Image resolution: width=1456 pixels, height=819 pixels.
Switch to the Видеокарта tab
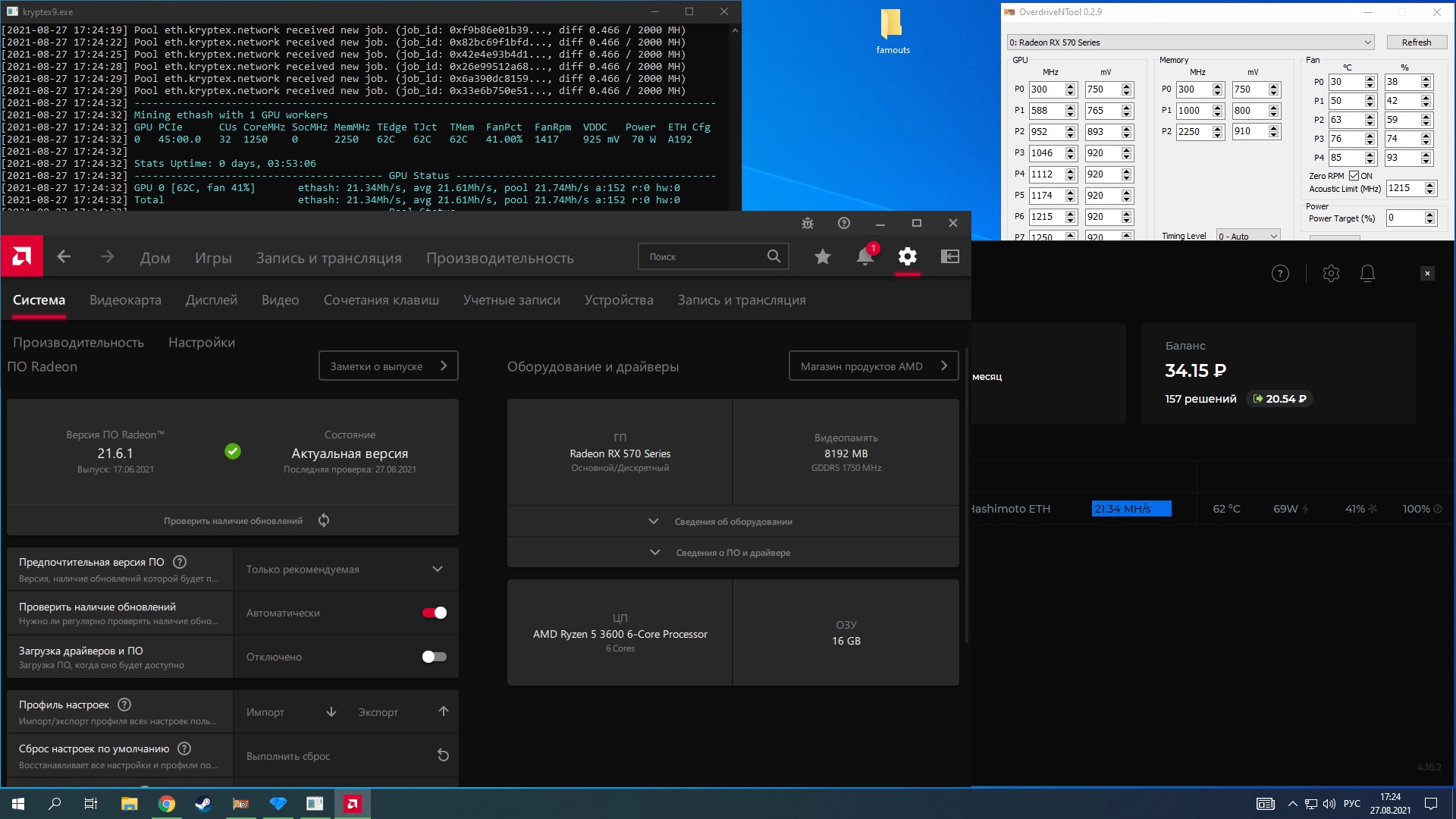(x=125, y=300)
